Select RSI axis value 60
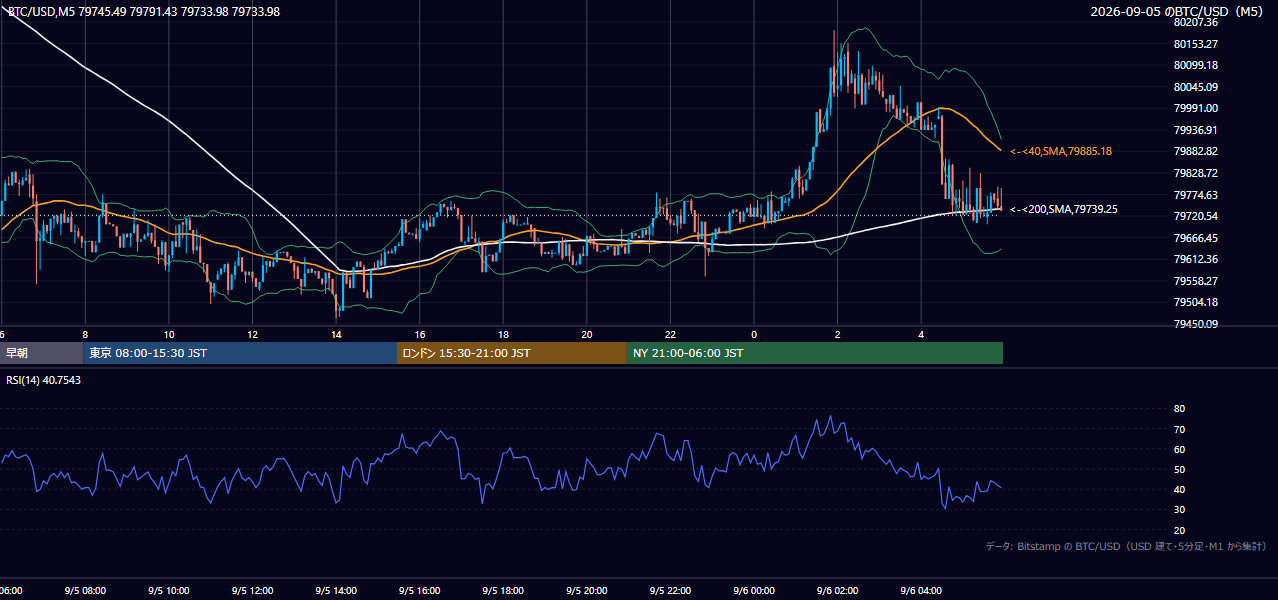This screenshot has width=1278, height=600. [1179, 449]
